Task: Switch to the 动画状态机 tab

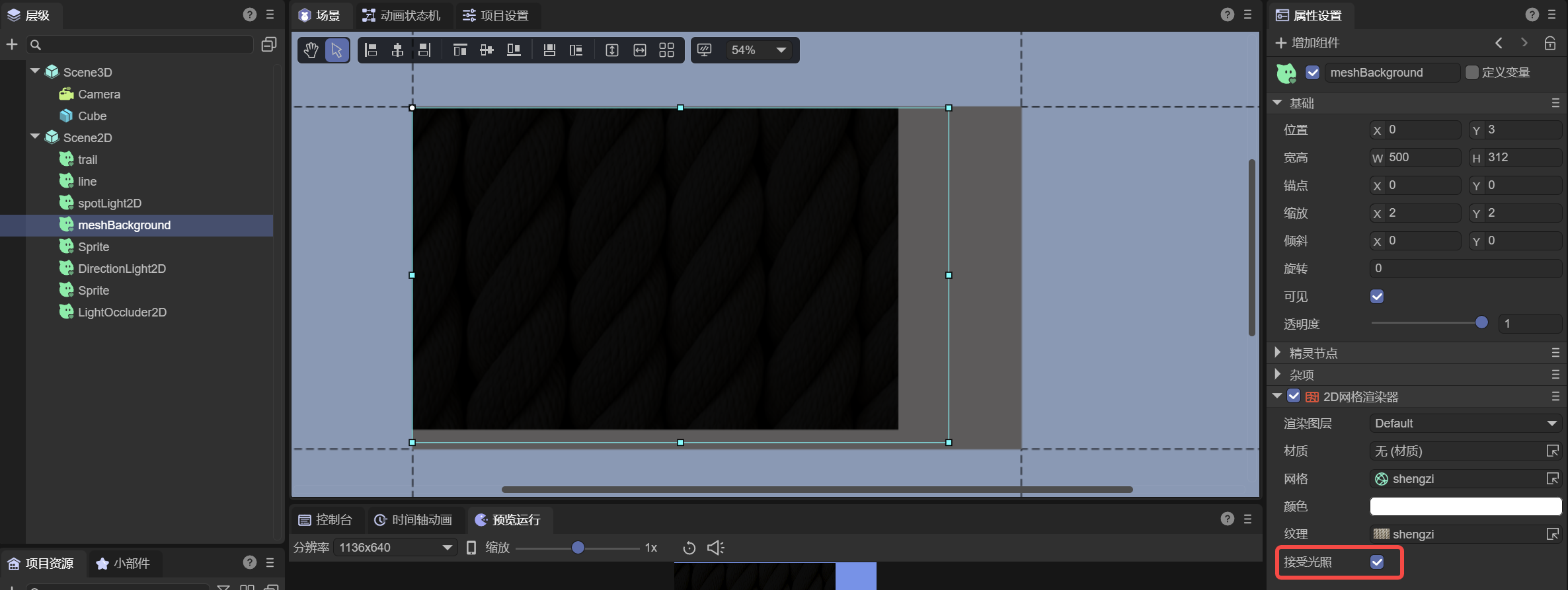Action: click(402, 15)
